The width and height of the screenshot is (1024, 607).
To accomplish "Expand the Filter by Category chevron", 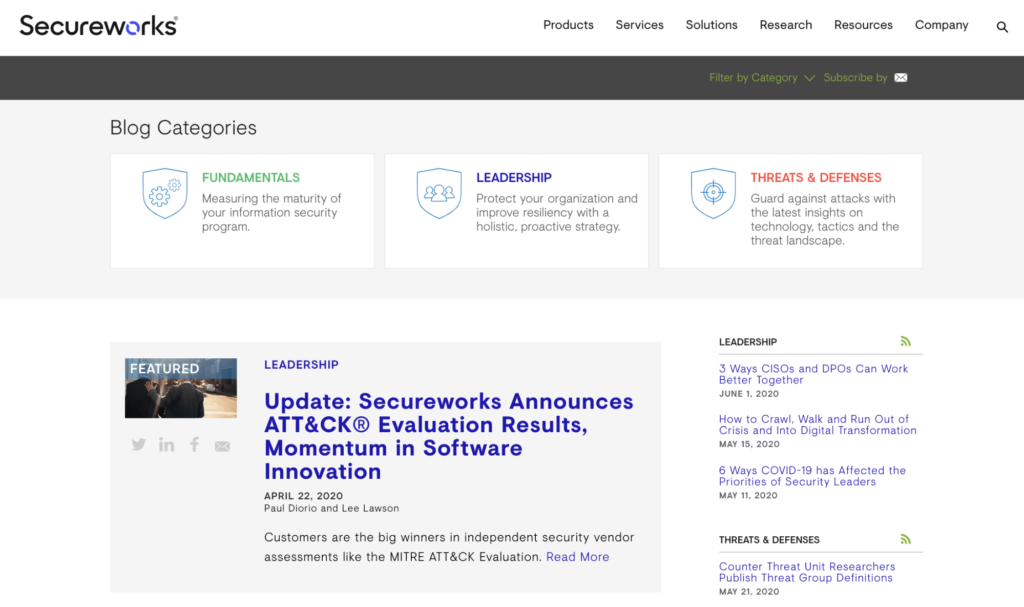I will coord(809,78).
